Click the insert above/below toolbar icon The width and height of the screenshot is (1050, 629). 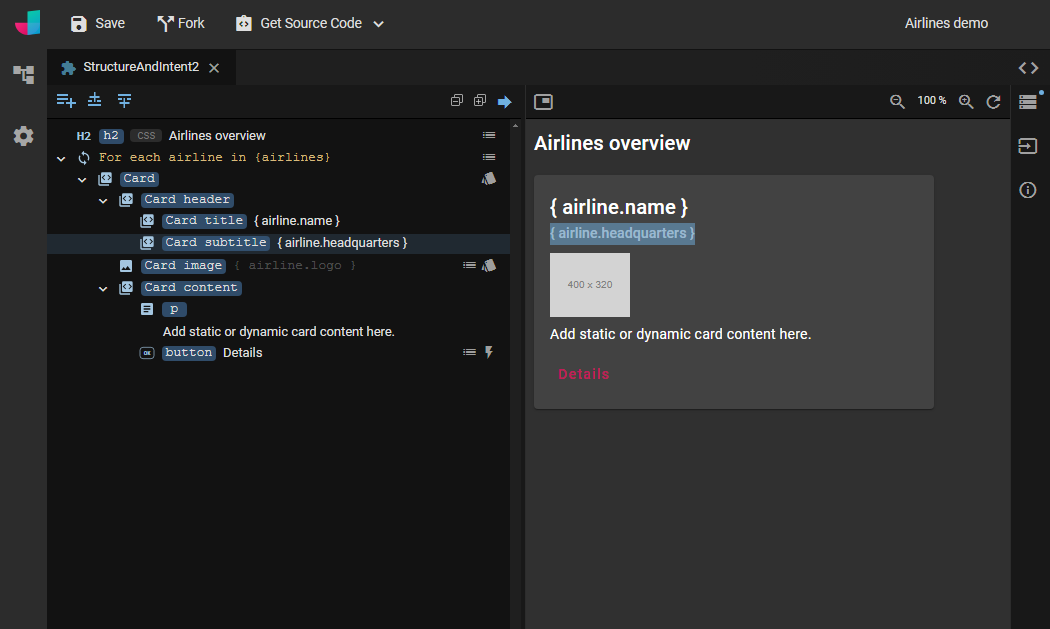[94, 100]
